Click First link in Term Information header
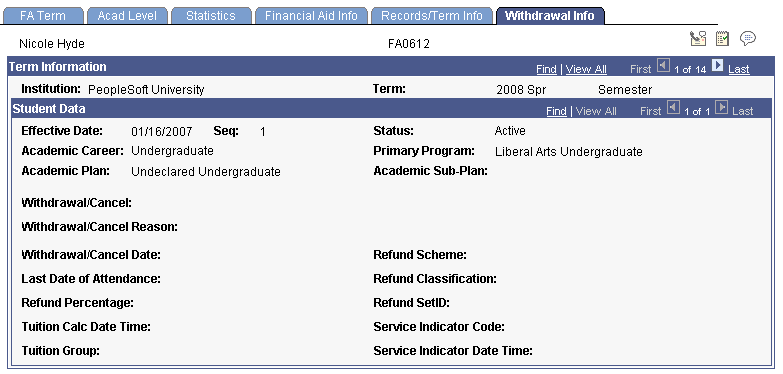This screenshot has width=783, height=374. point(641,69)
